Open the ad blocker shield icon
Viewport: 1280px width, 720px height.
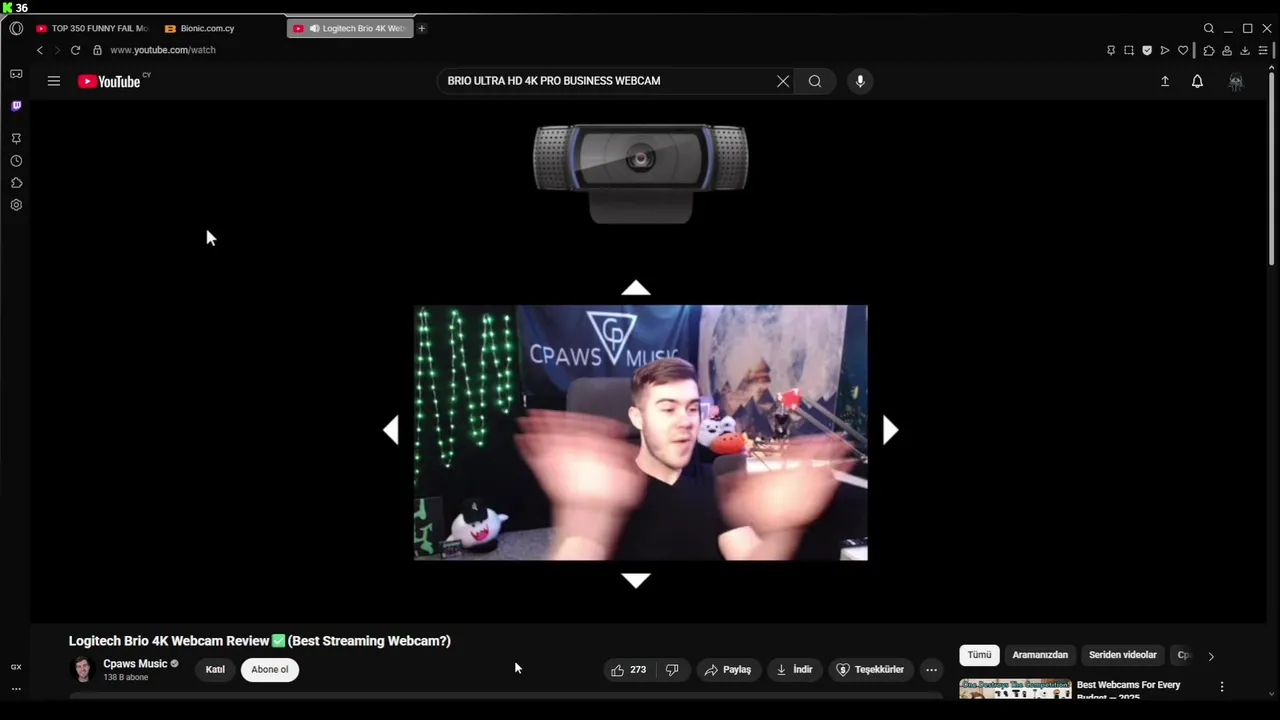(x=1147, y=50)
